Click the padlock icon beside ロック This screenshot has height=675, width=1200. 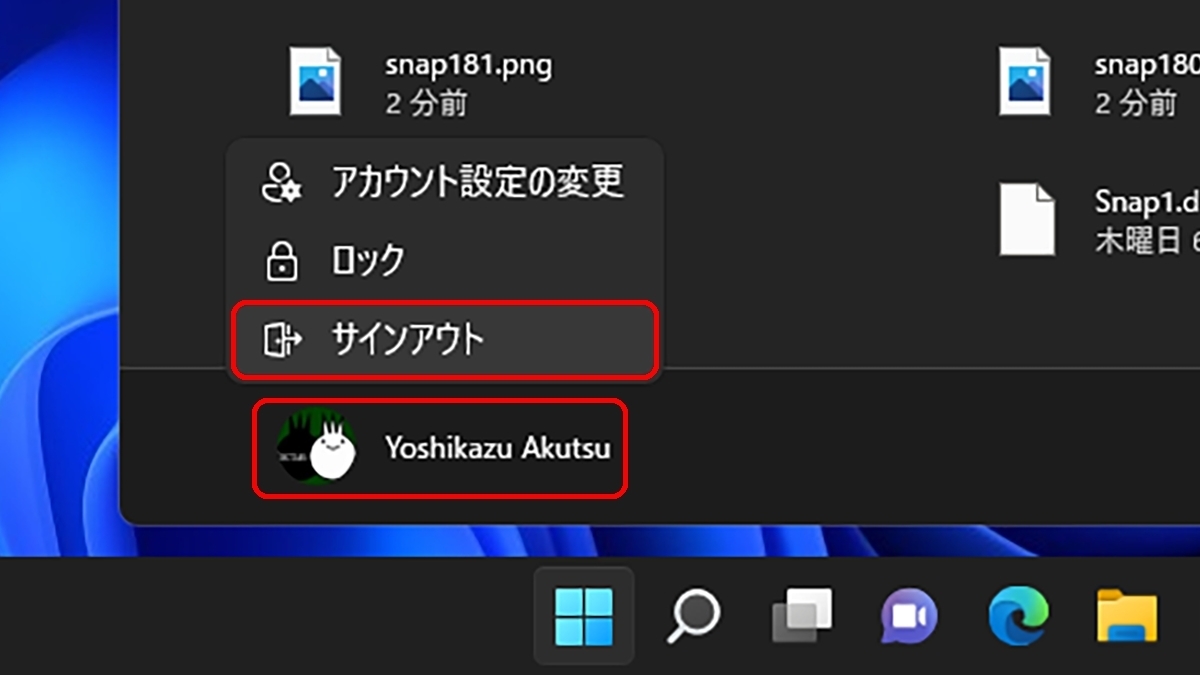point(281,260)
